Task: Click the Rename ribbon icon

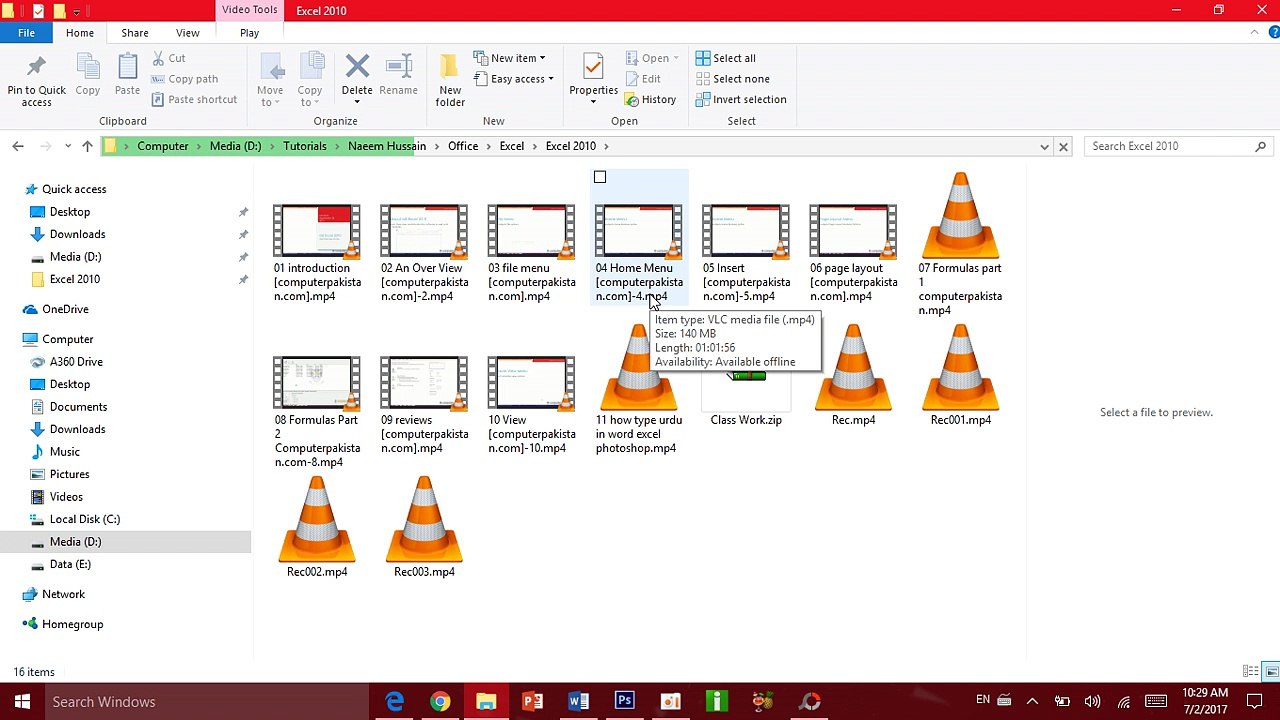Action: click(398, 75)
